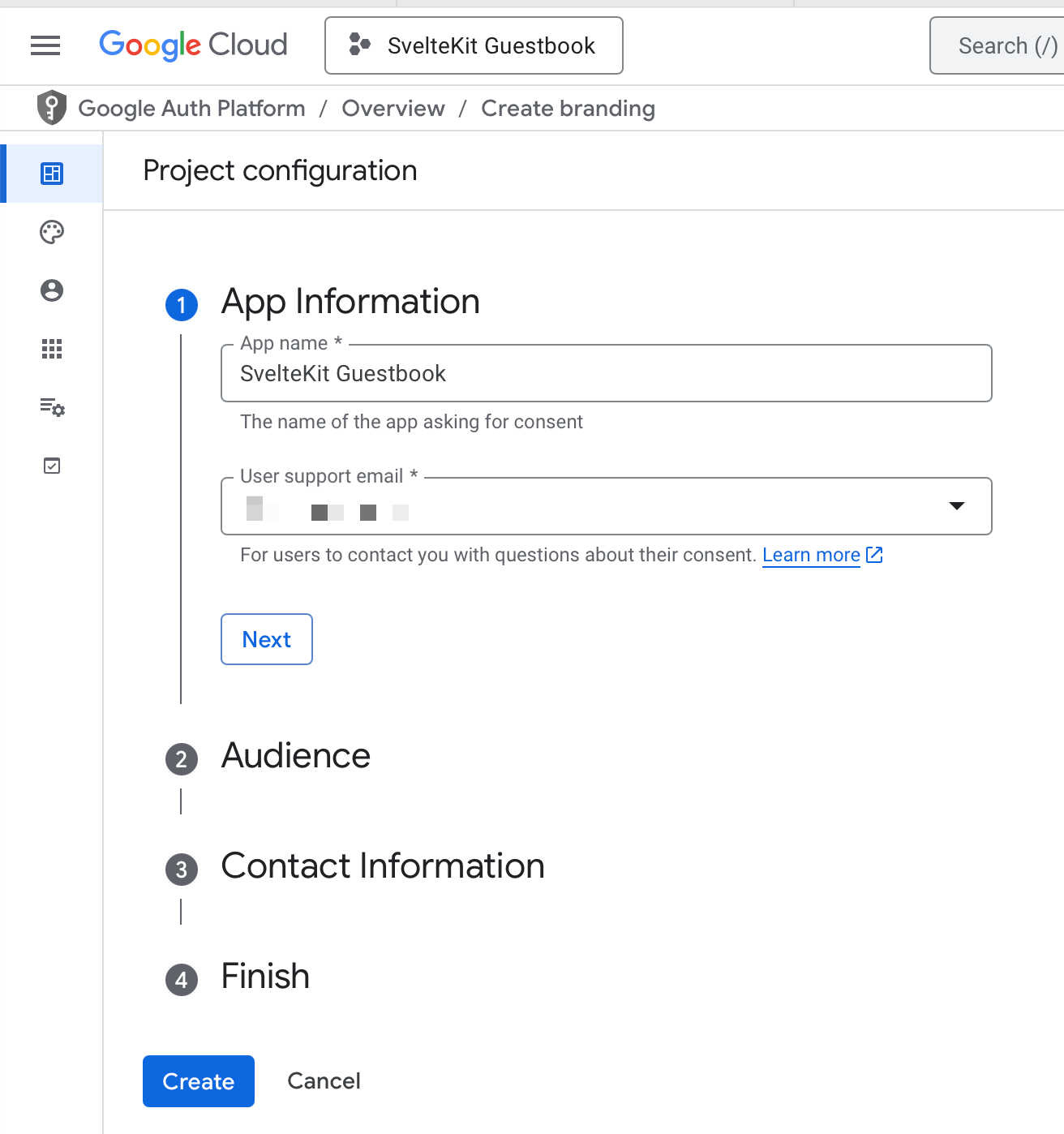Open the Clients grid icon in sidebar

[x=51, y=349]
